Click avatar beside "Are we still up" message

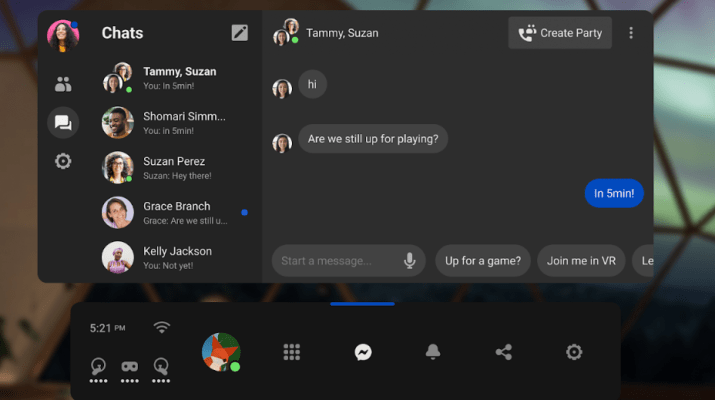click(x=282, y=143)
